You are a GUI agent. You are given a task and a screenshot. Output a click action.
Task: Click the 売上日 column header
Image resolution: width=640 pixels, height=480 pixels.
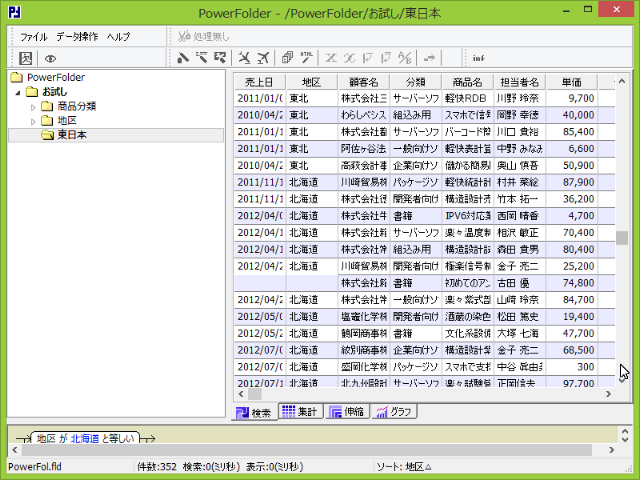(x=259, y=82)
